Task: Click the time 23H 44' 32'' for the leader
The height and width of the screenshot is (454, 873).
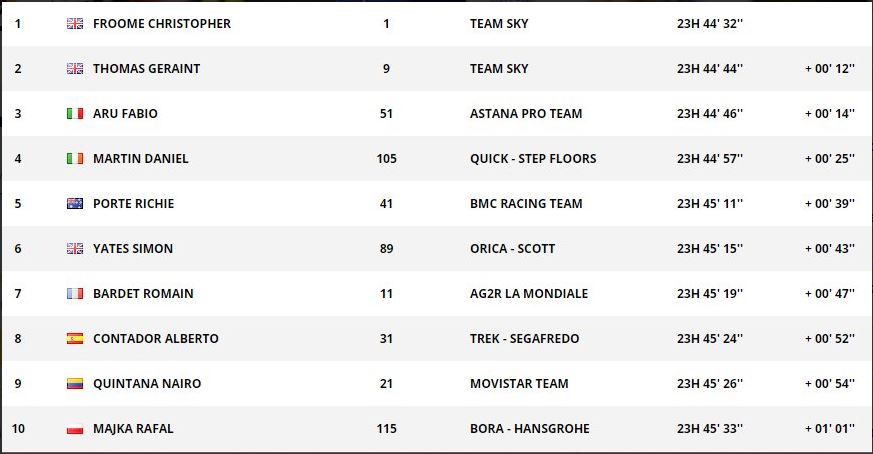Action: tap(710, 23)
